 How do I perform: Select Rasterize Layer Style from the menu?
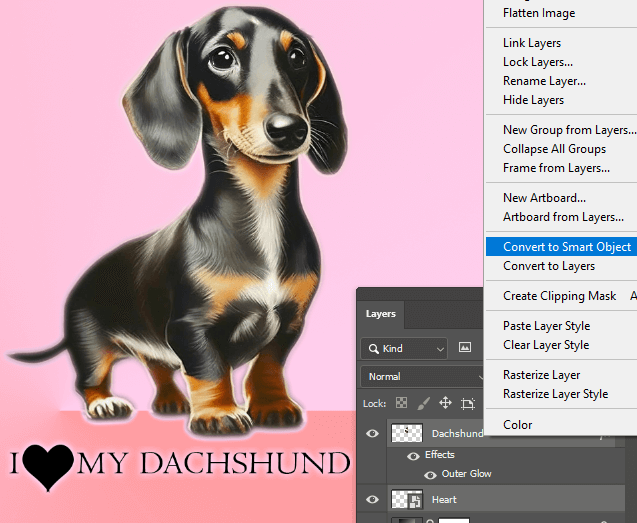555,394
